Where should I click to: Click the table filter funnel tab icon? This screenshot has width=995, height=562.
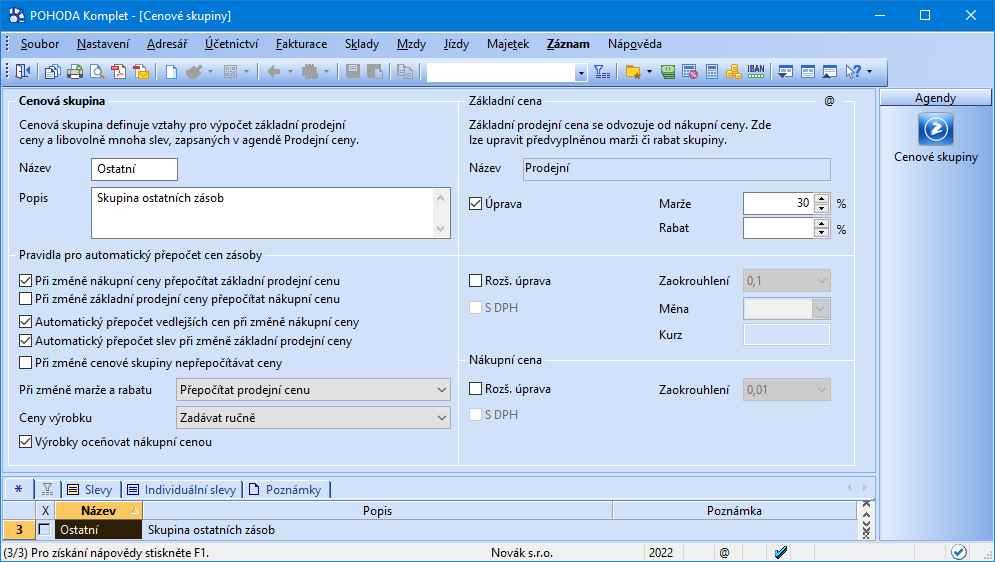click(48, 489)
